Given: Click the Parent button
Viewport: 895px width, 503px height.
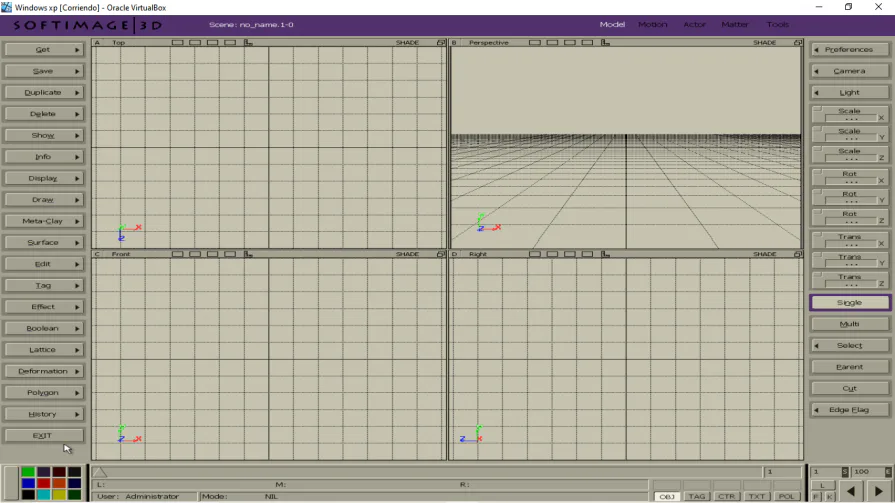Looking at the screenshot, I should [x=849, y=367].
